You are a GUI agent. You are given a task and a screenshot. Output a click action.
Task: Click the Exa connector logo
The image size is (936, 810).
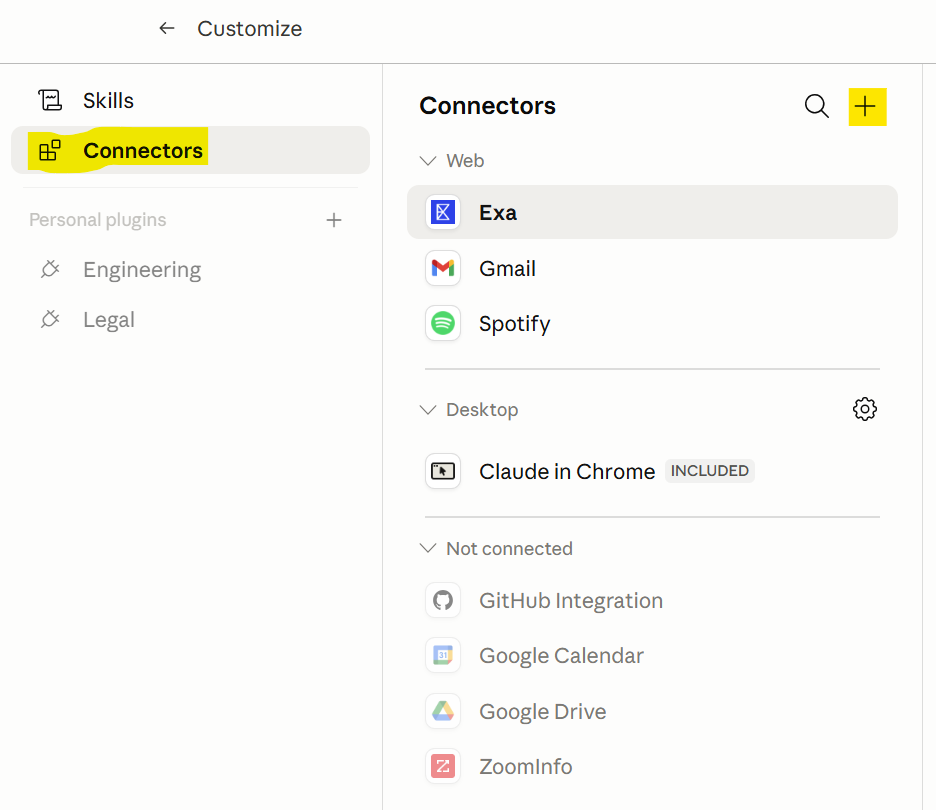tap(443, 212)
